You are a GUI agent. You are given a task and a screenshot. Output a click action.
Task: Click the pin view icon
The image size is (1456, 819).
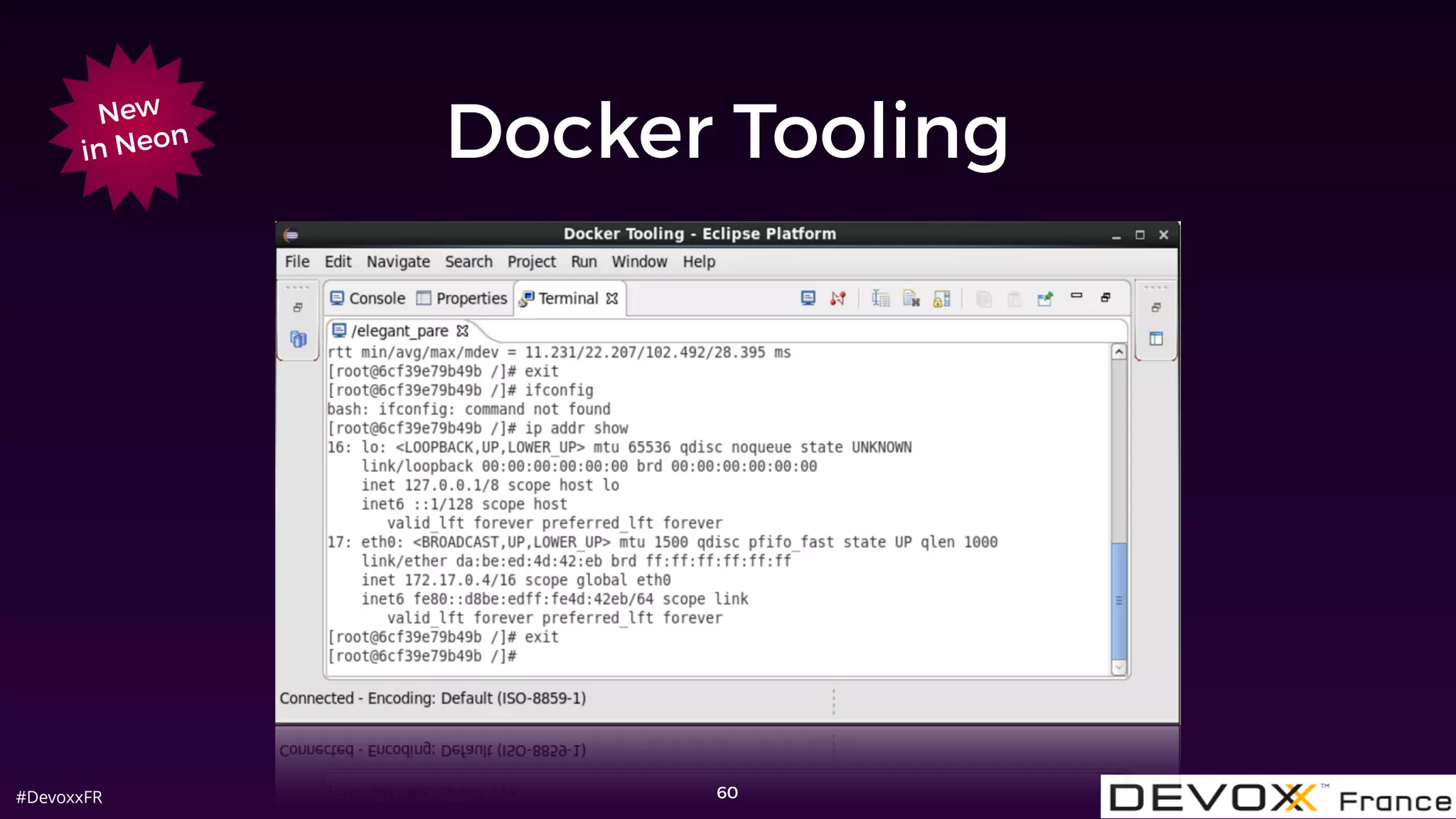pyautogui.click(x=1045, y=299)
